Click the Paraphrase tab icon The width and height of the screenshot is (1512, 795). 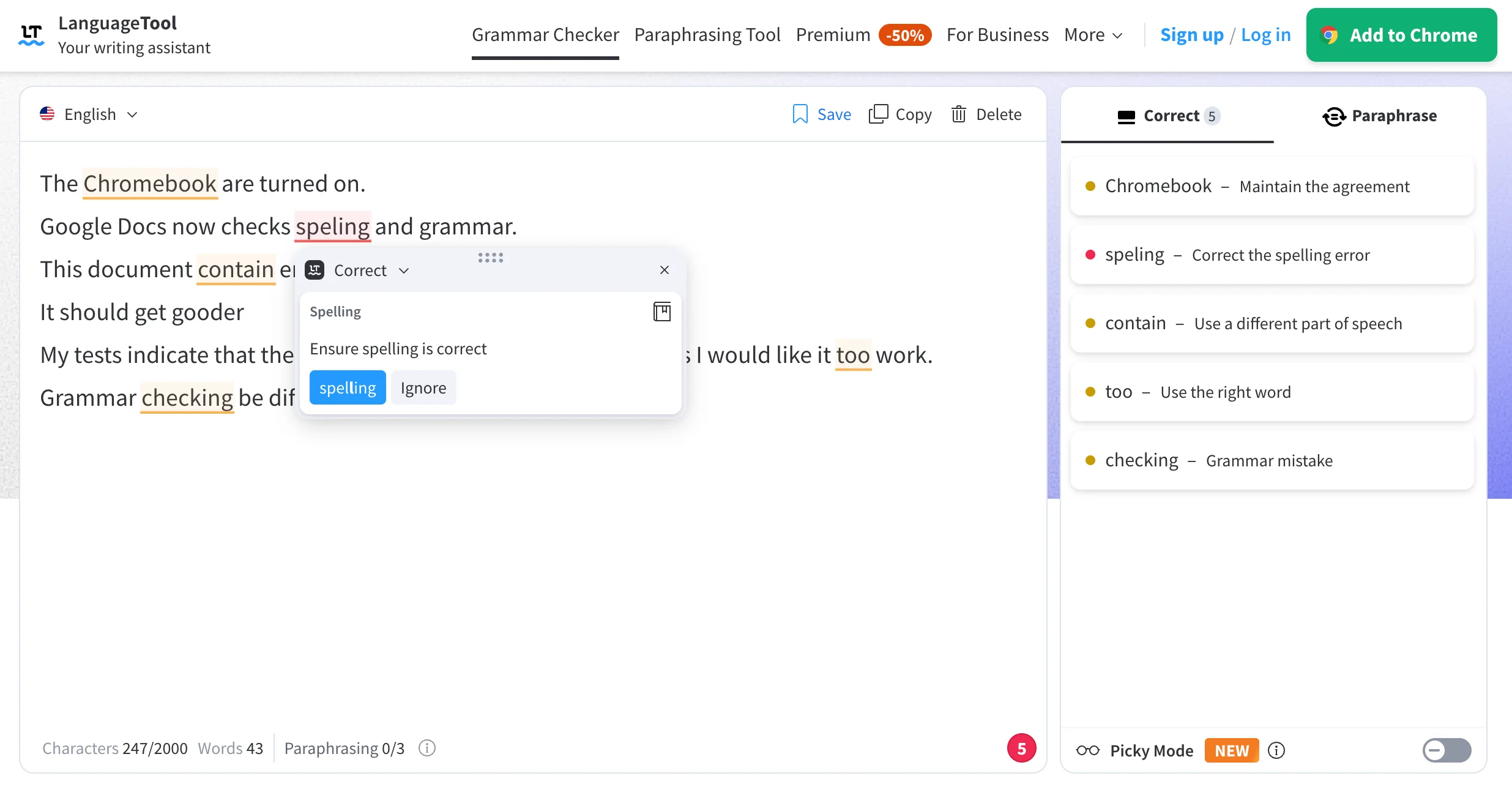point(1335,116)
